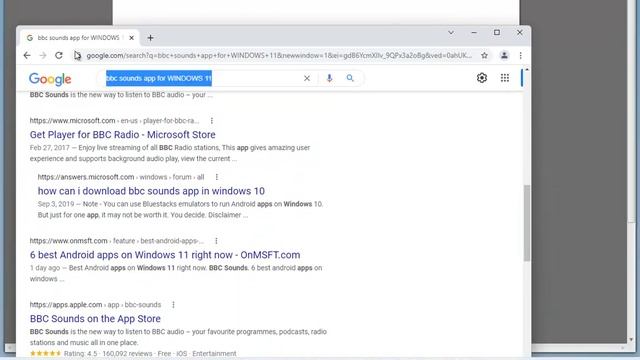Click the page vertical scrollbar thumb
640x360 pixels.
[x=527, y=223]
